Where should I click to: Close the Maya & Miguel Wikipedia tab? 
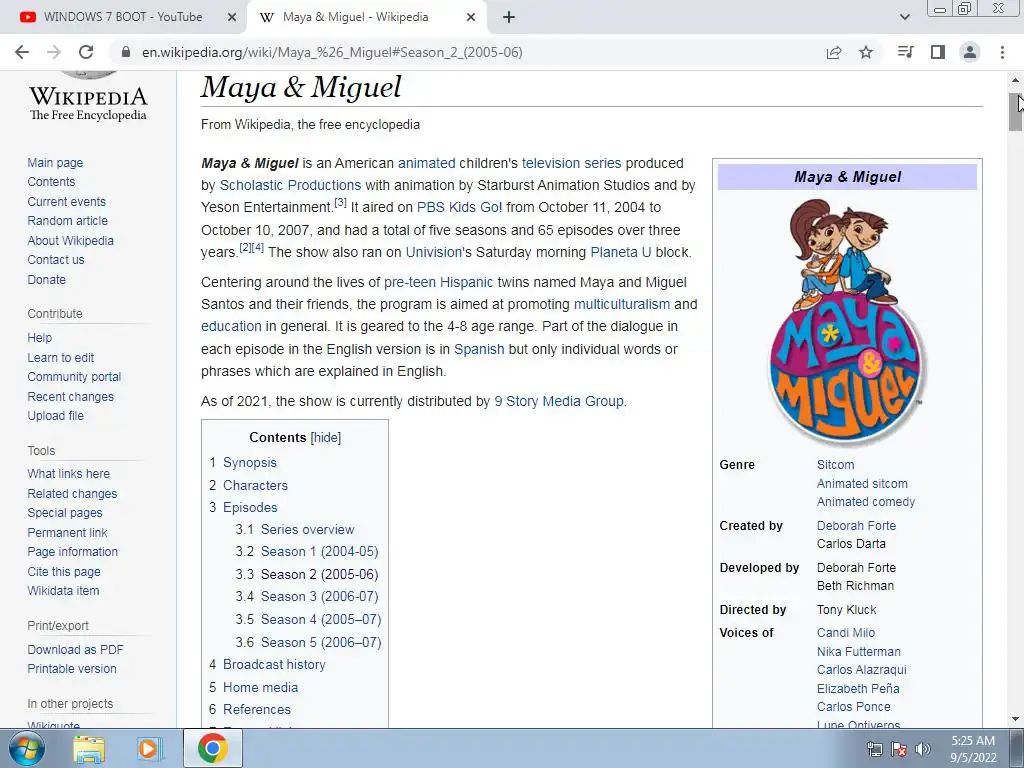click(x=471, y=17)
